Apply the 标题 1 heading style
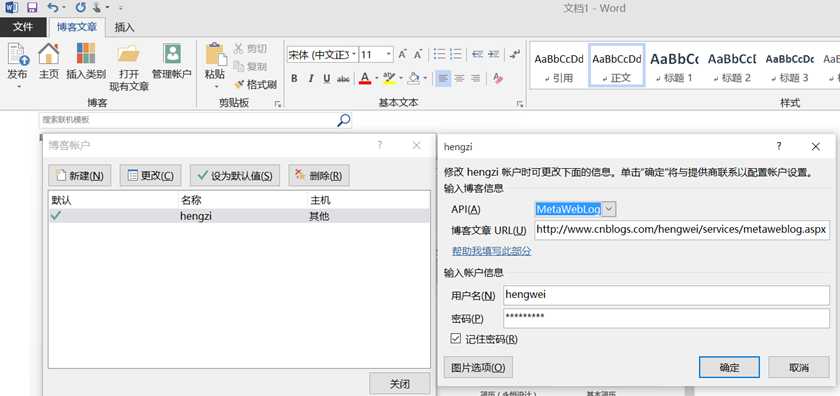 click(674, 66)
